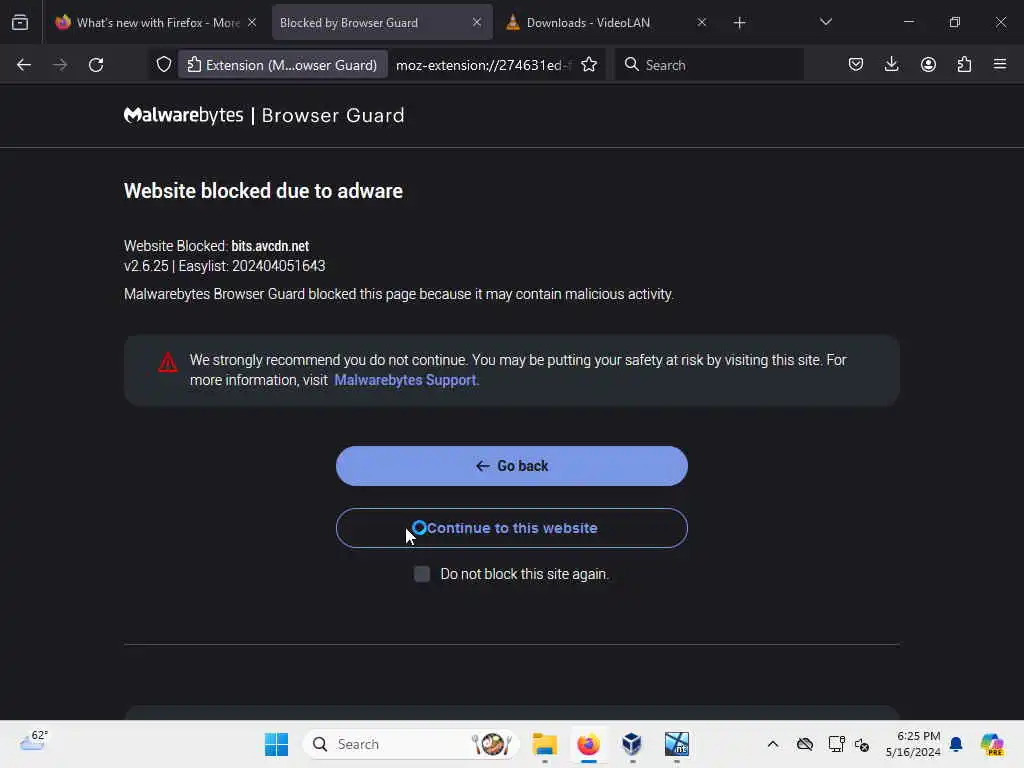Open the Extensions puzzle icon
1024x768 pixels.
coord(964,65)
